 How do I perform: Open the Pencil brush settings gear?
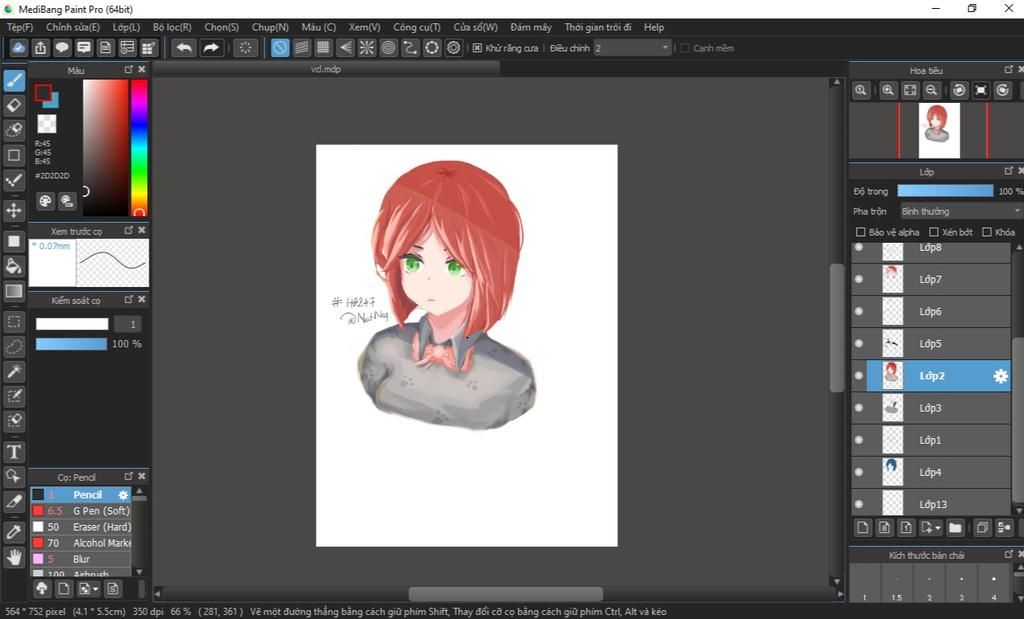pos(123,495)
